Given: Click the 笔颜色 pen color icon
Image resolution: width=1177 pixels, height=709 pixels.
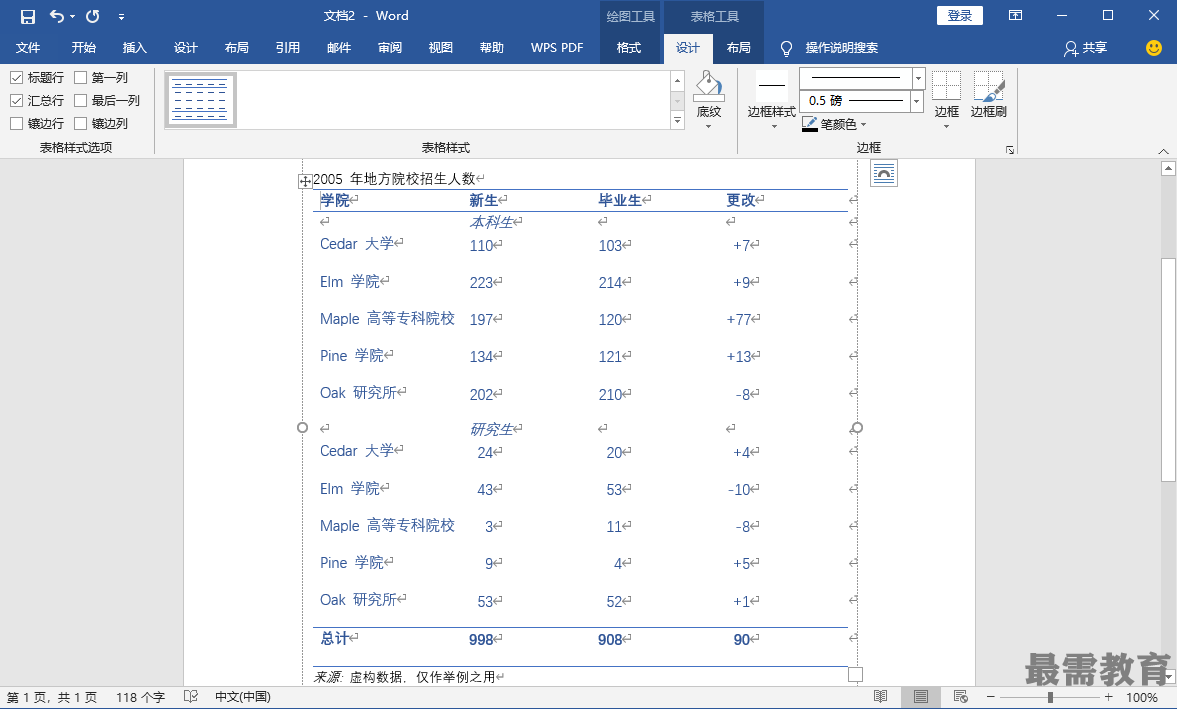Looking at the screenshot, I should click(x=809, y=124).
